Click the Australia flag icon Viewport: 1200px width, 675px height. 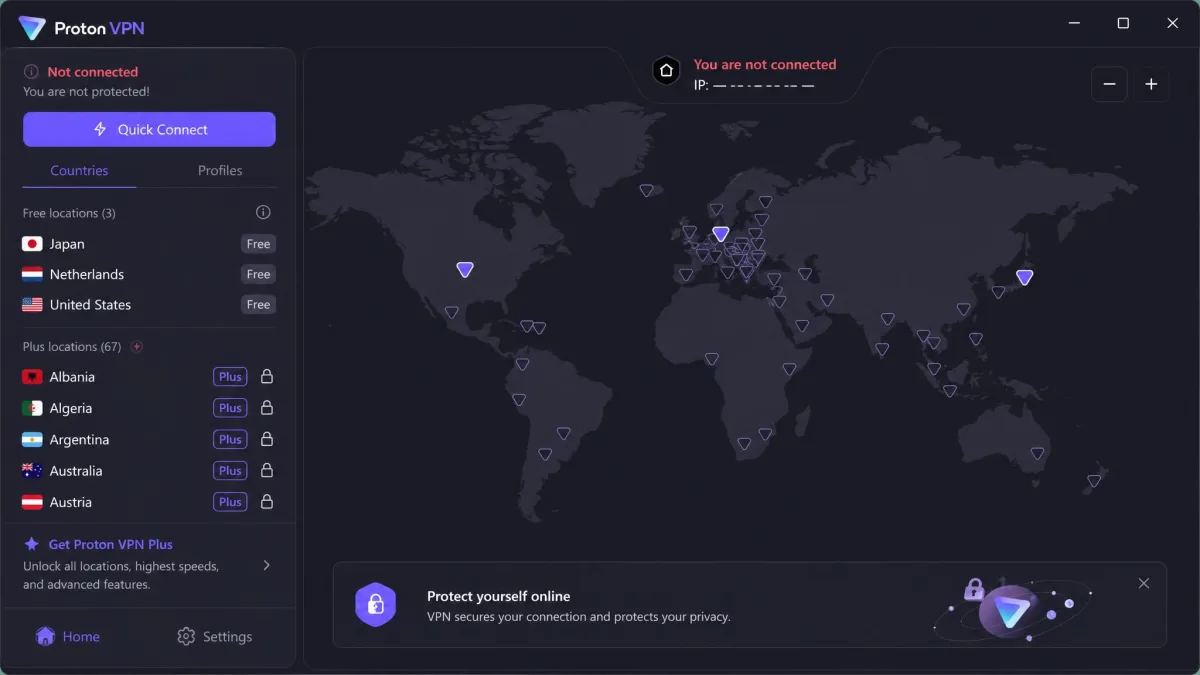point(32,471)
